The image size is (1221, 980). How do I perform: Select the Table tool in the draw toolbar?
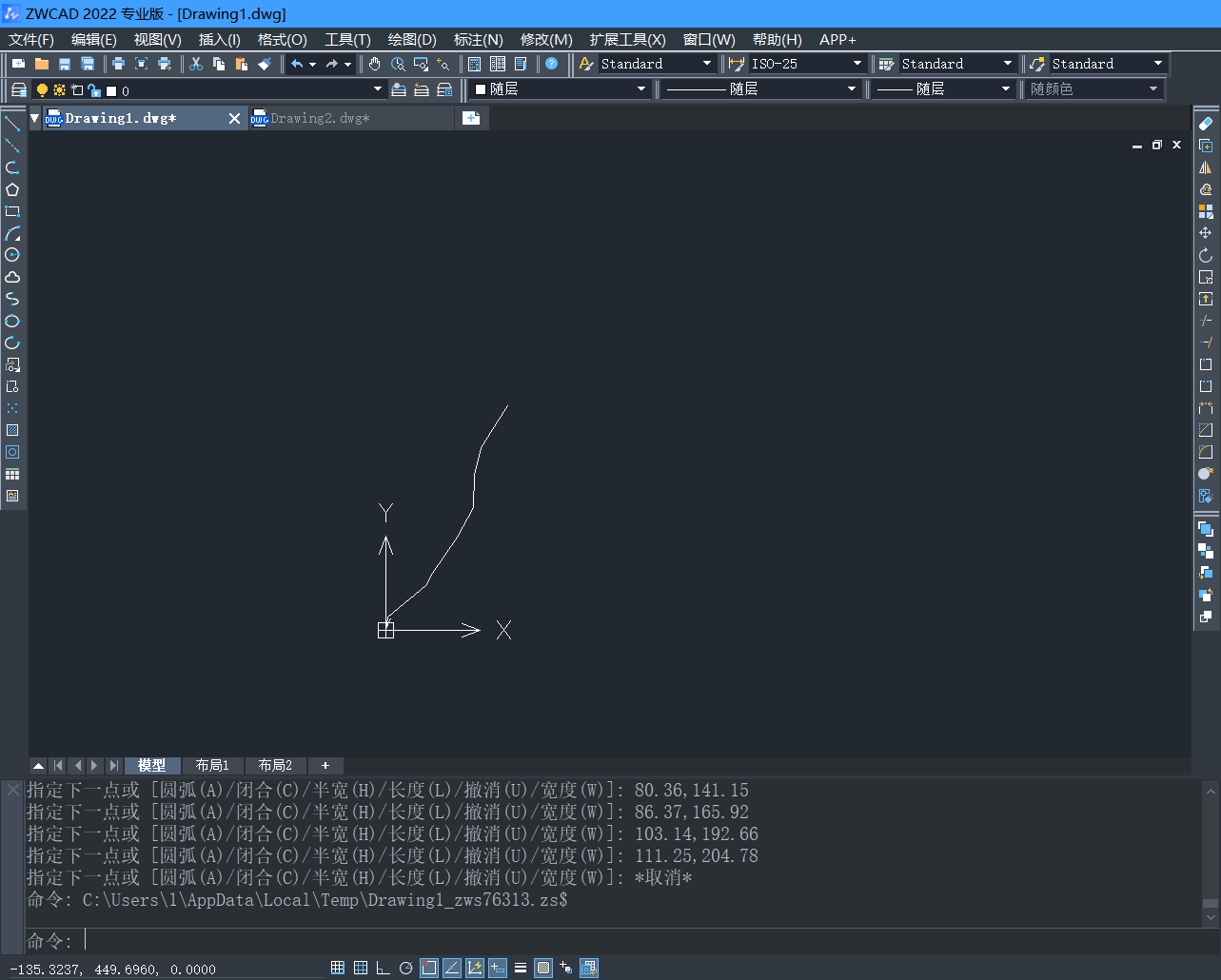point(12,474)
